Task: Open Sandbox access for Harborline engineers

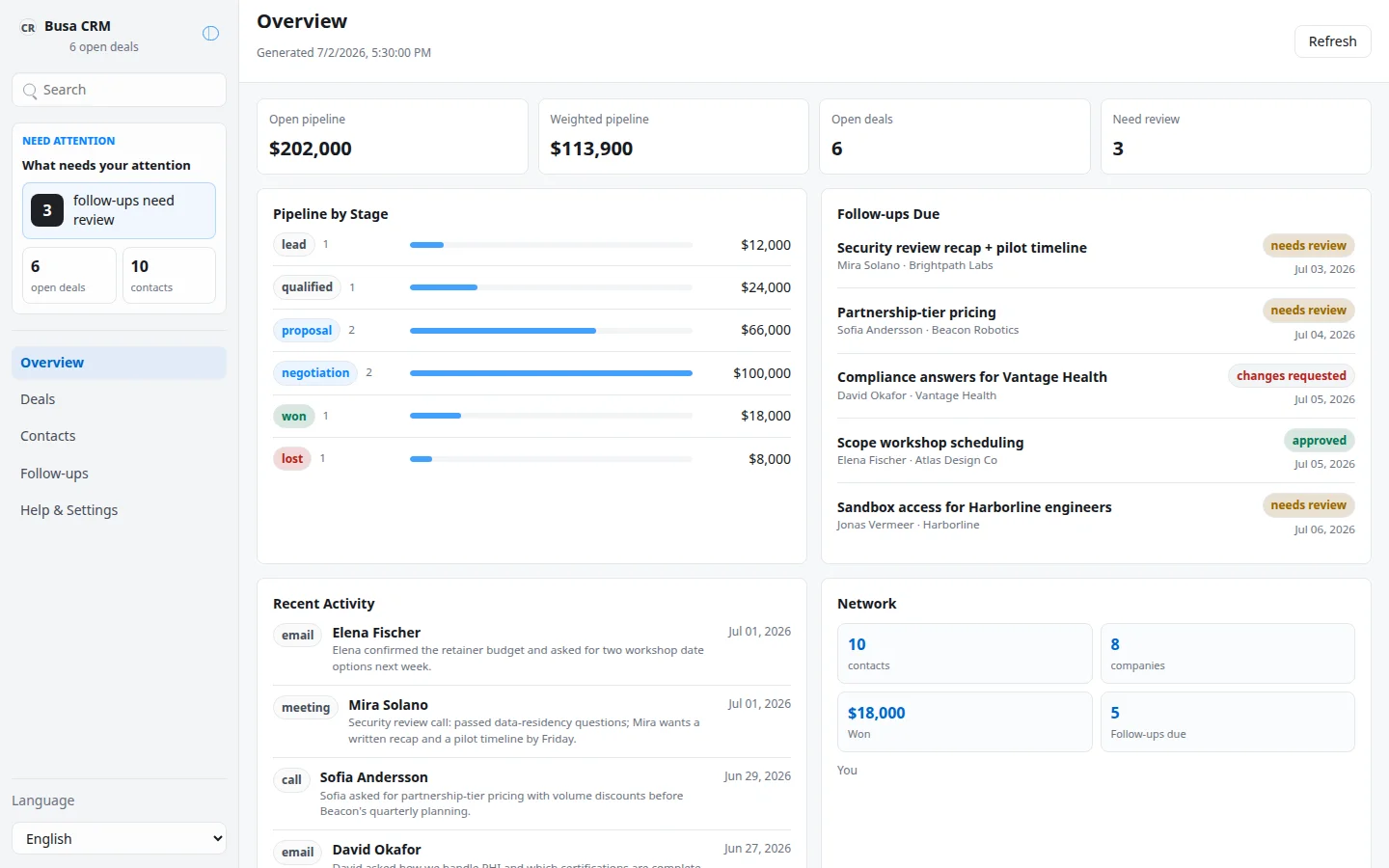Action: pos(974,507)
